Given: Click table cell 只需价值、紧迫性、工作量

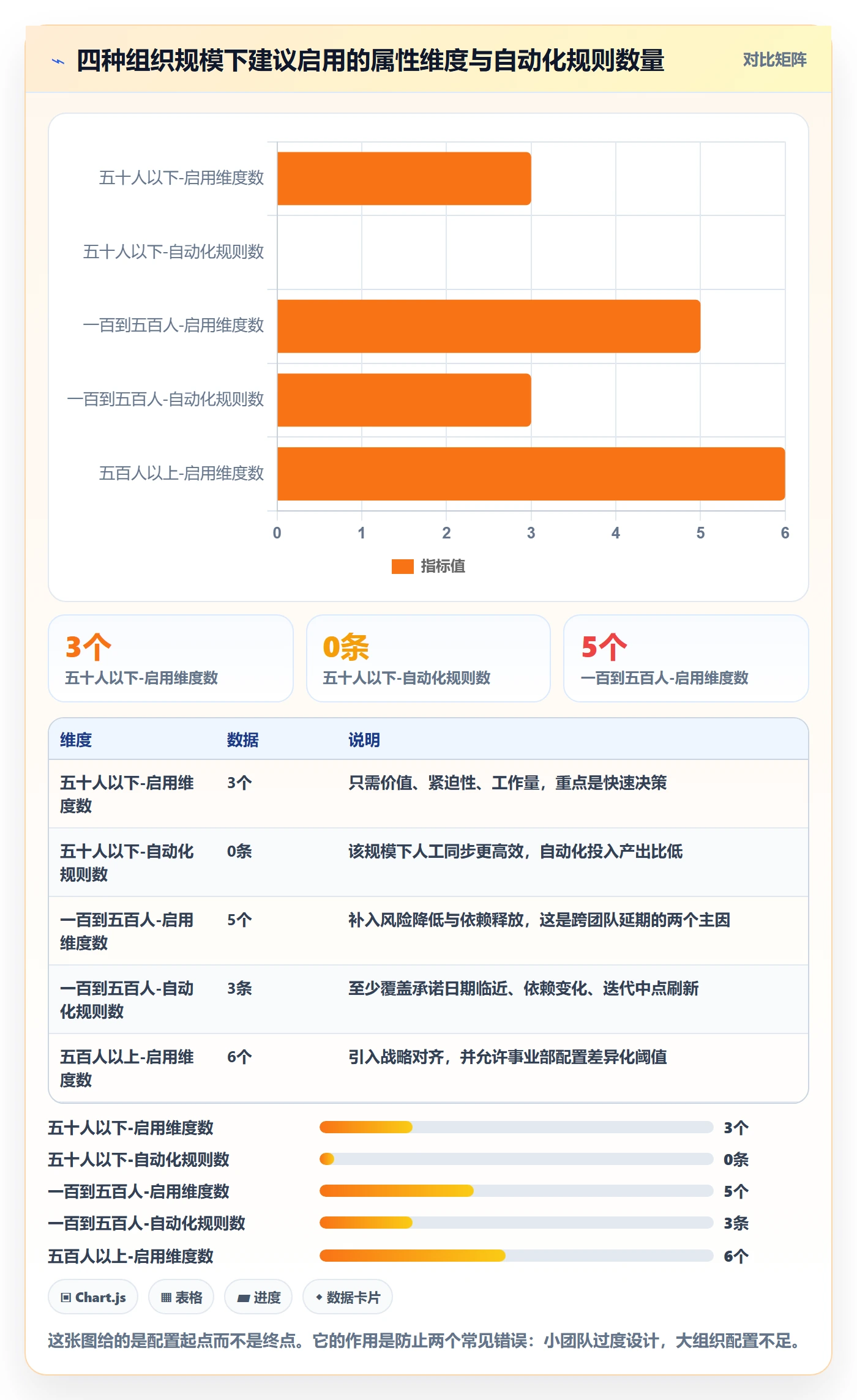Looking at the screenshot, I should [x=507, y=783].
